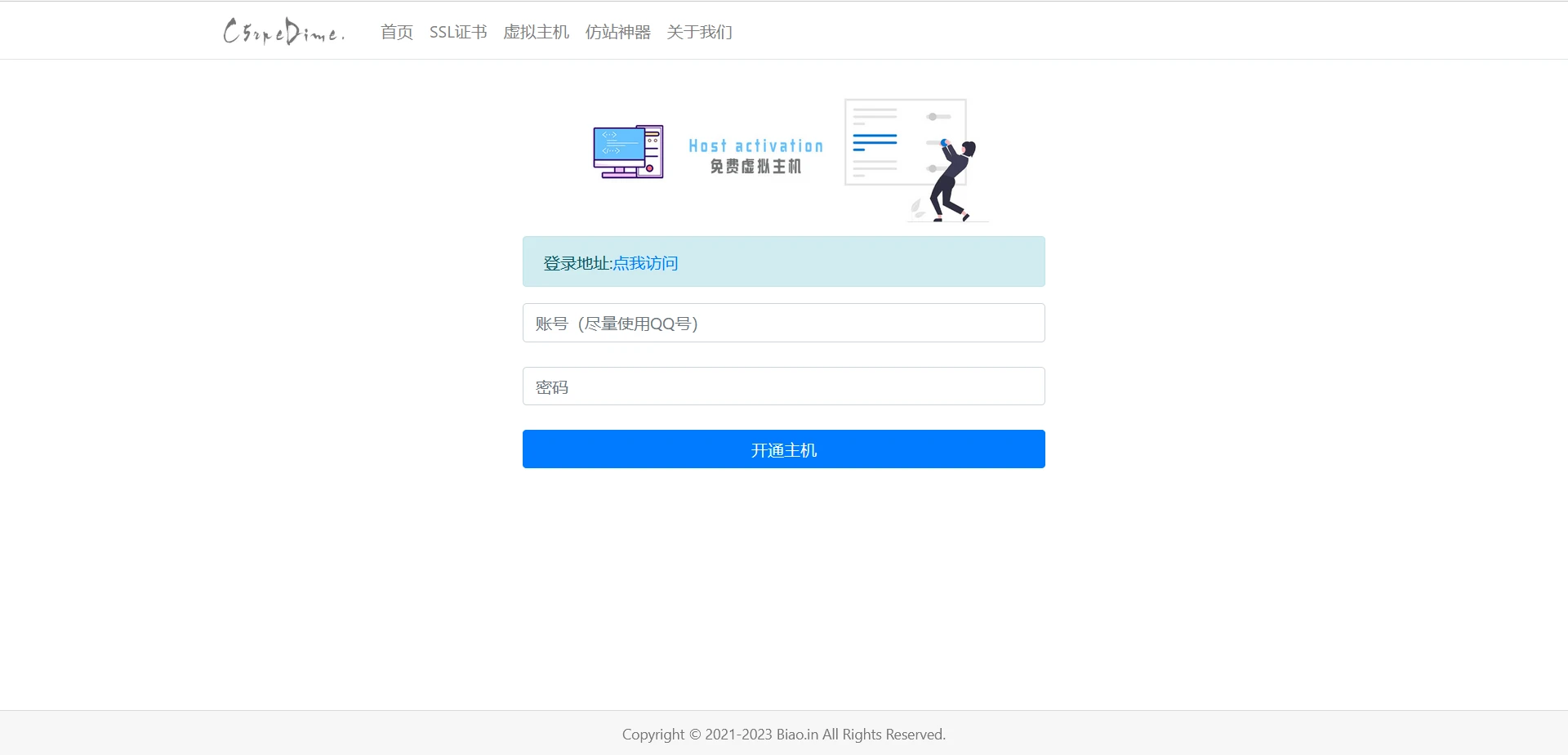
Task: Click the bottom slider in banner illustration
Action: pos(936,169)
